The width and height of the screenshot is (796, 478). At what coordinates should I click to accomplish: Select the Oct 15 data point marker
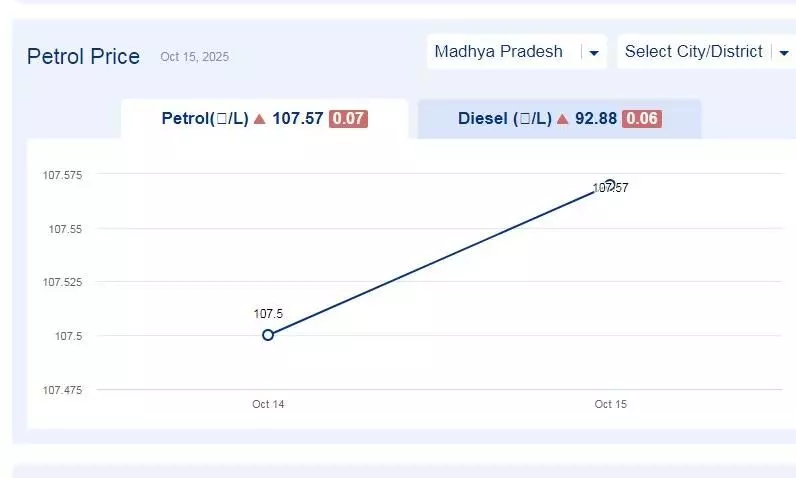[610, 185]
